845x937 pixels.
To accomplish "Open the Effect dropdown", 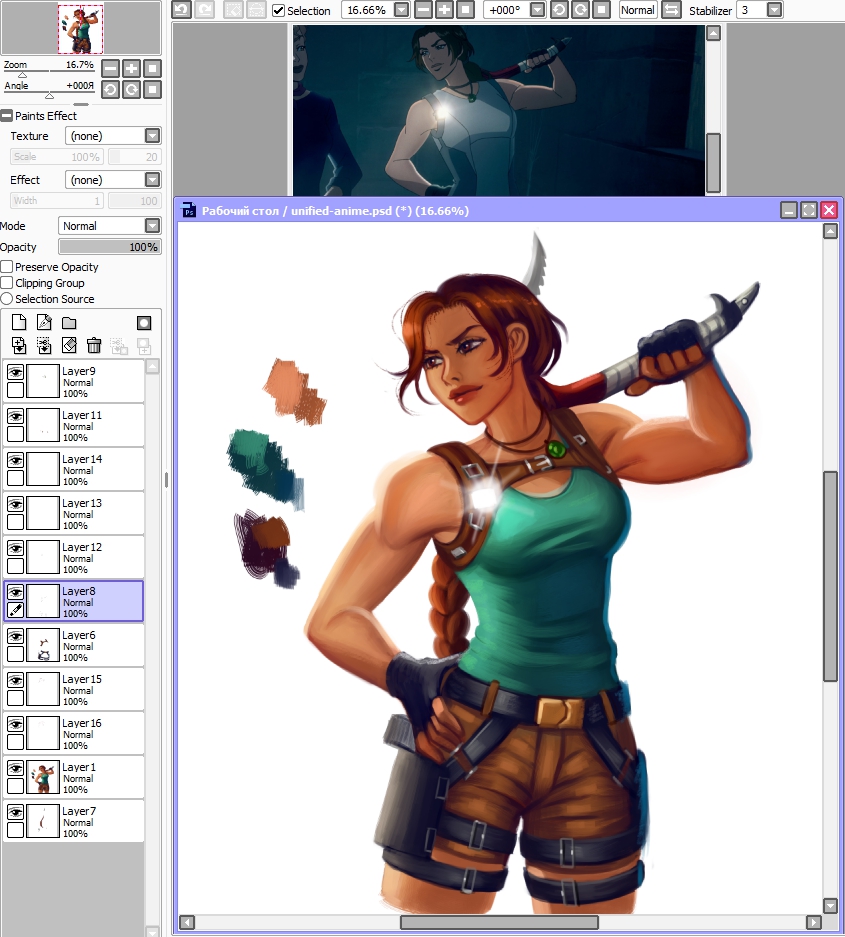I will pyautogui.click(x=153, y=179).
